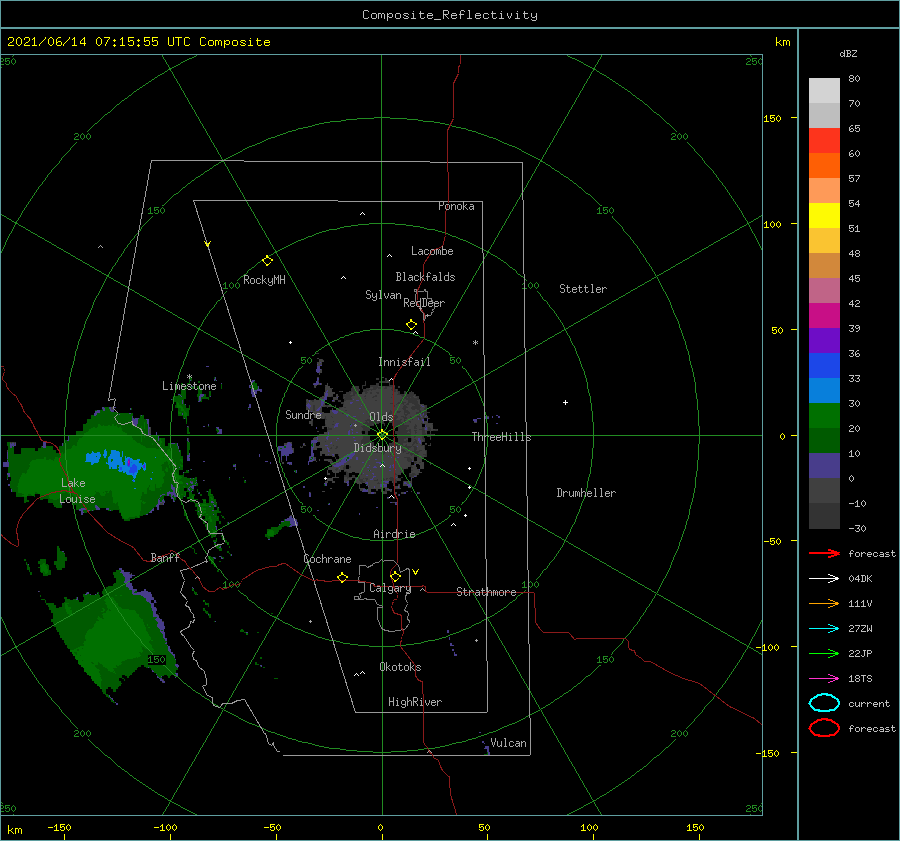The image size is (900, 841).
Task: Select the Stettler city label
Action: [583, 289]
